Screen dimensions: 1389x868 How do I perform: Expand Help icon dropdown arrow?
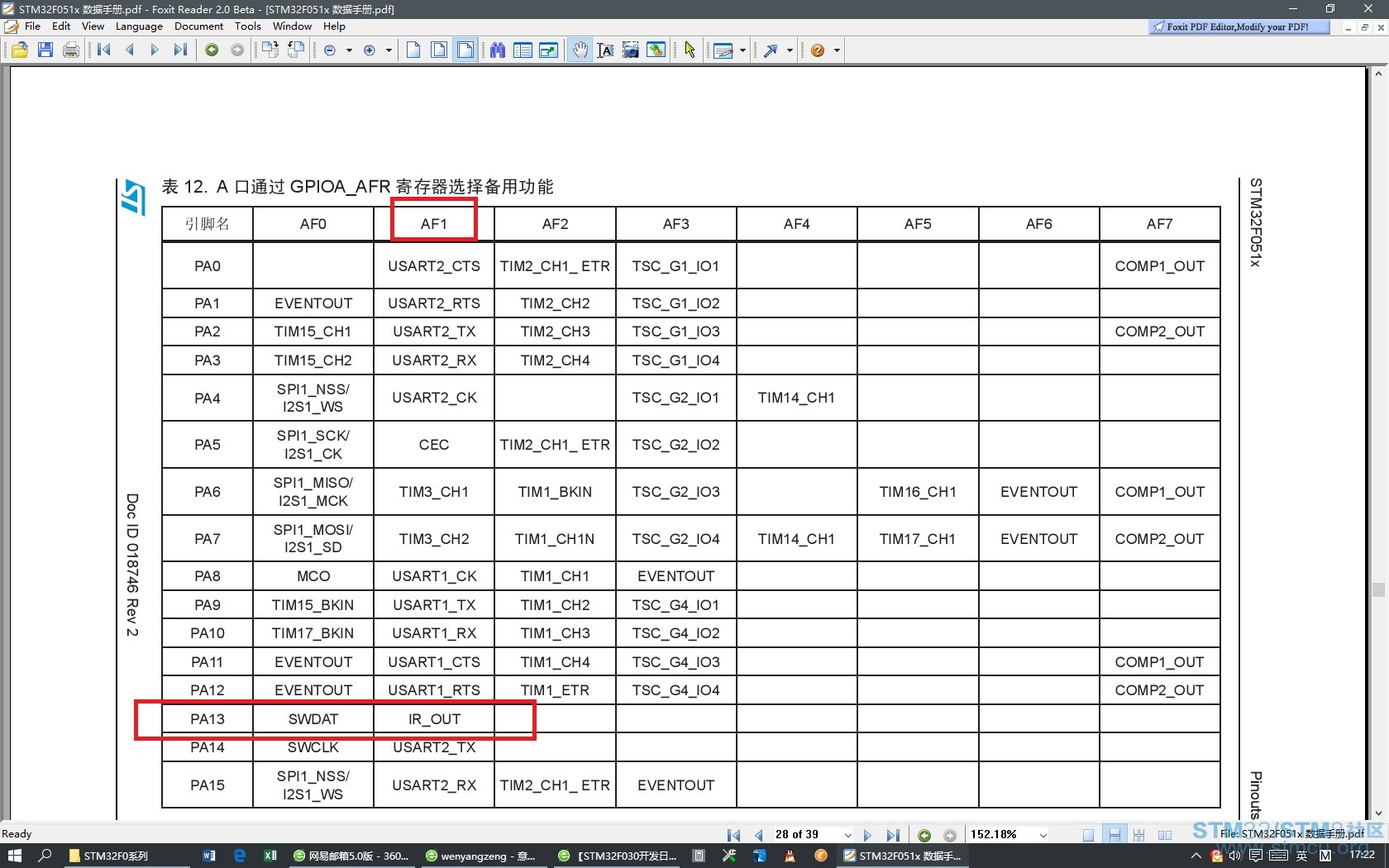837,50
